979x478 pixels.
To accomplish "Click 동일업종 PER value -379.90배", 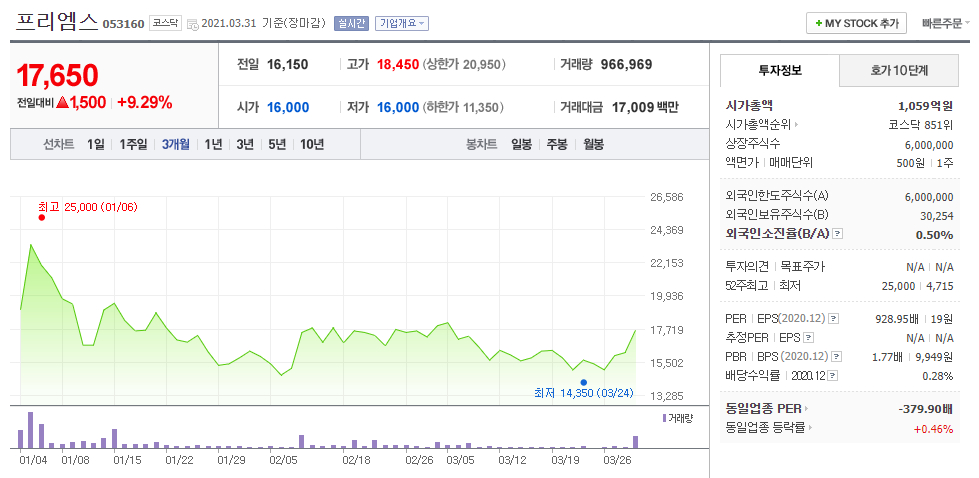I will point(926,409).
